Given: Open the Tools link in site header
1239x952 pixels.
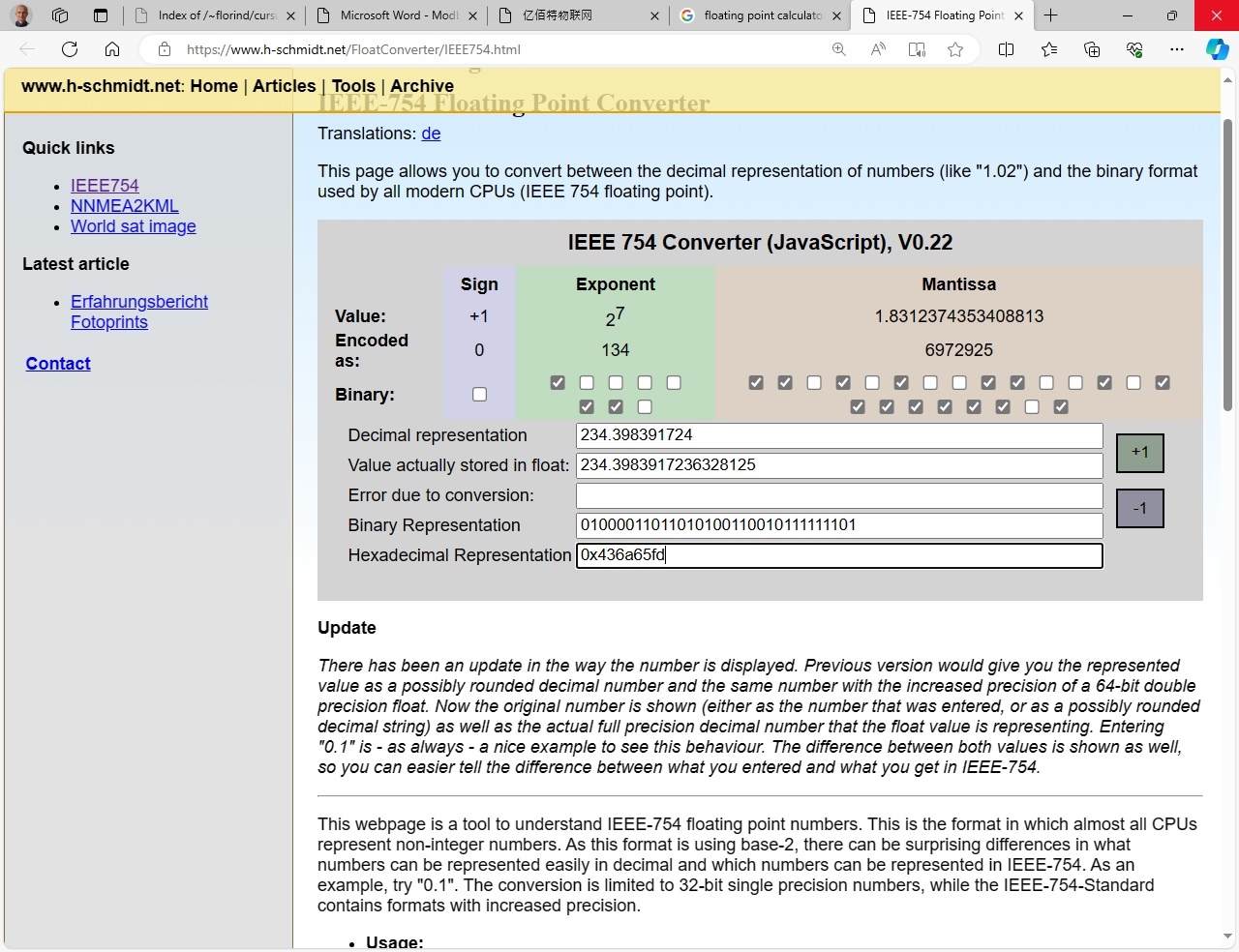Looking at the screenshot, I should point(353,86).
